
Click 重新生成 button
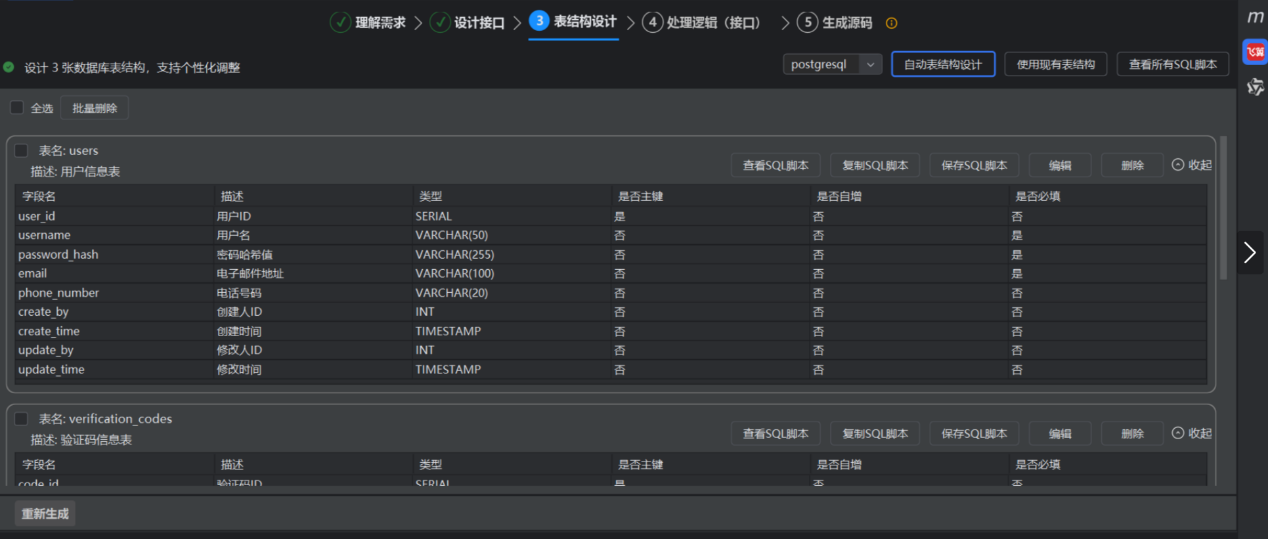45,514
